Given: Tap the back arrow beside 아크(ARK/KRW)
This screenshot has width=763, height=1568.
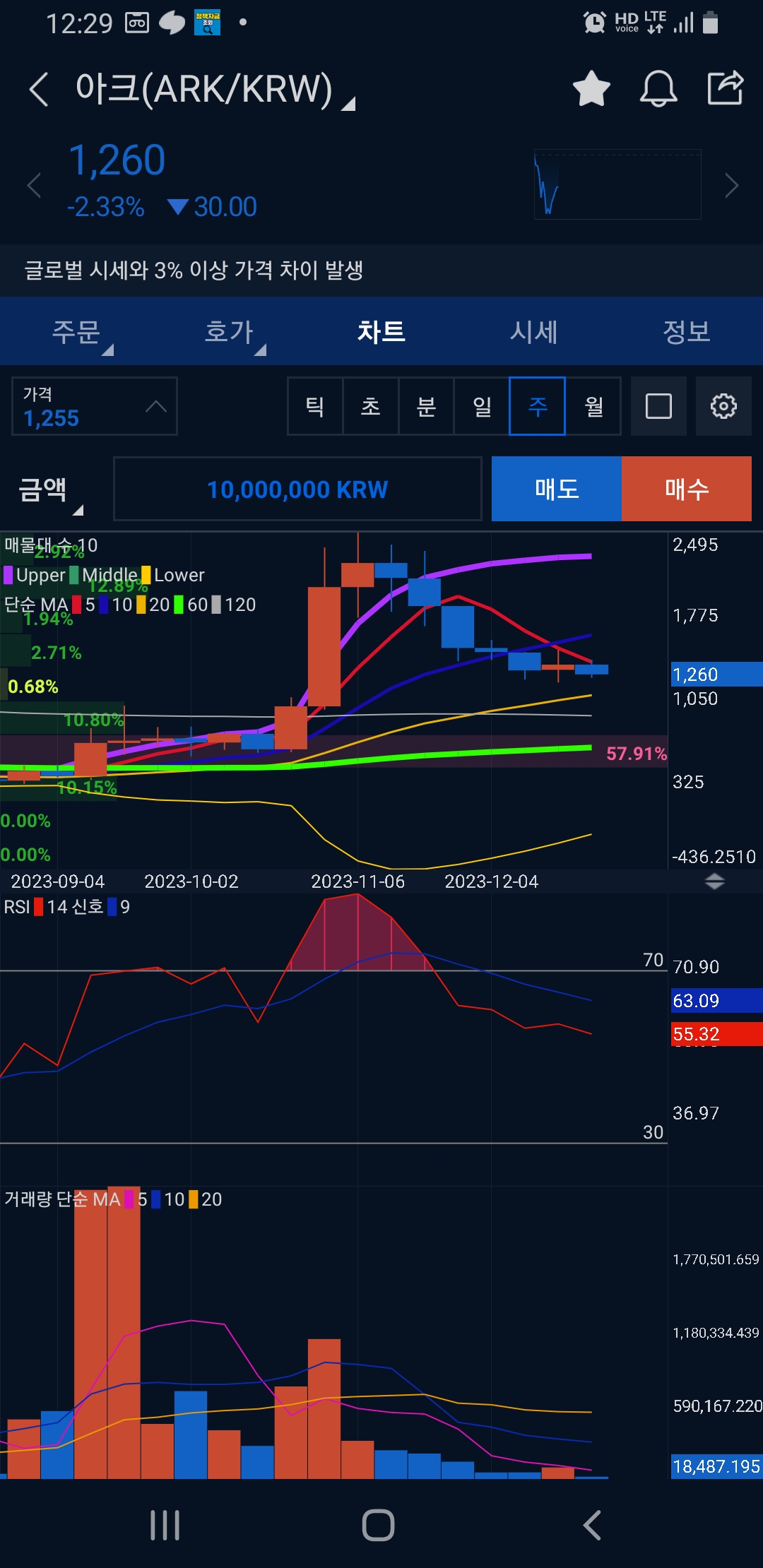Looking at the screenshot, I should (x=39, y=90).
